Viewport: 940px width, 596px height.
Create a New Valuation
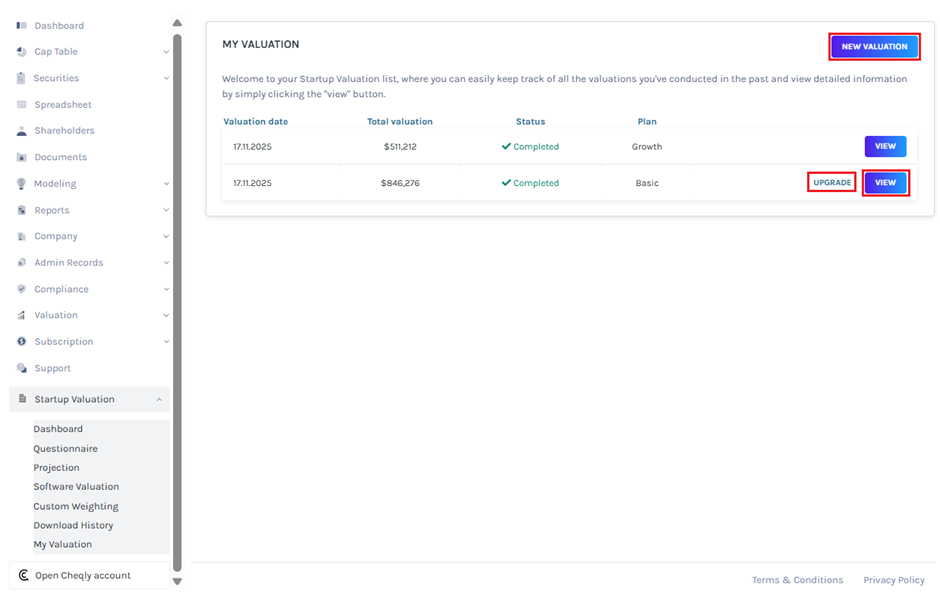point(874,46)
